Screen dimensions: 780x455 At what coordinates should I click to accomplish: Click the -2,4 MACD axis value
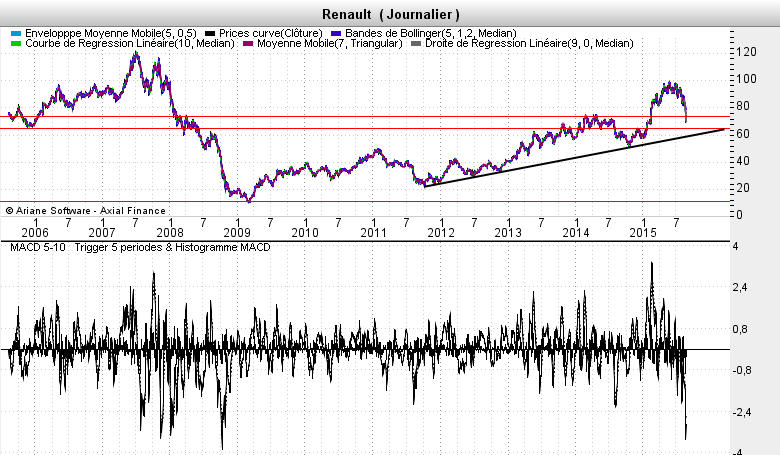[740, 412]
